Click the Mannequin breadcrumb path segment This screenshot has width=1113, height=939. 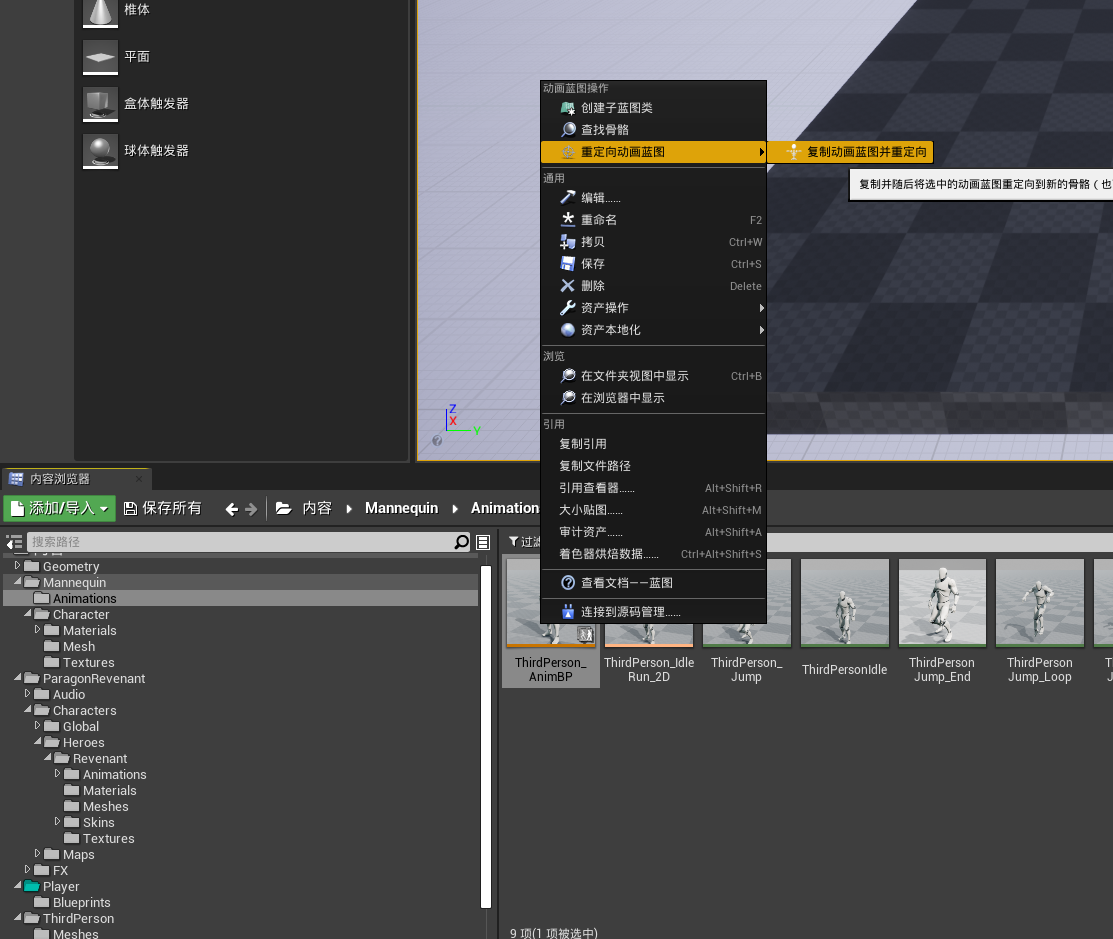tap(402, 508)
